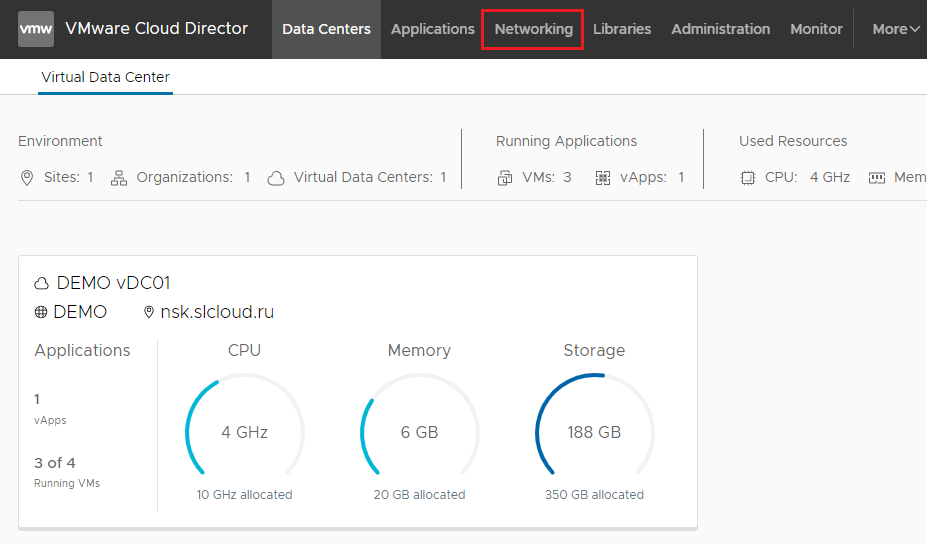Open the Networking menu
This screenshot has width=927, height=544.
point(533,29)
